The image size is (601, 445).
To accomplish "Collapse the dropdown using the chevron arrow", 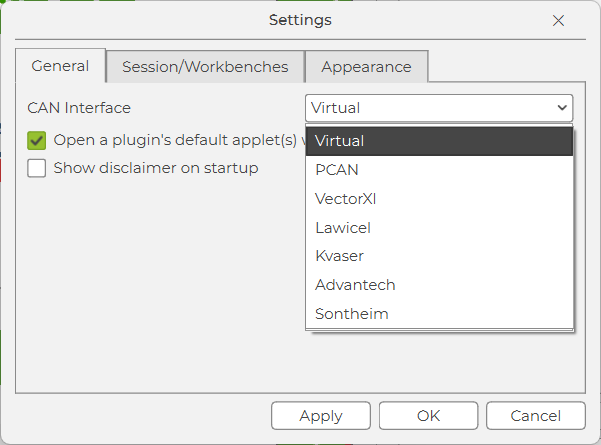I will [x=562, y=108].
